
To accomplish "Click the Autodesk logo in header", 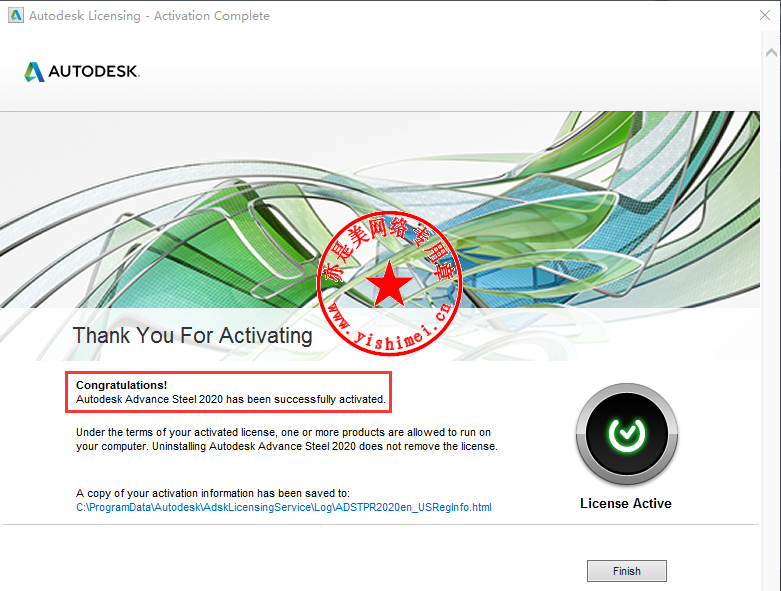I will coord(82,72).
